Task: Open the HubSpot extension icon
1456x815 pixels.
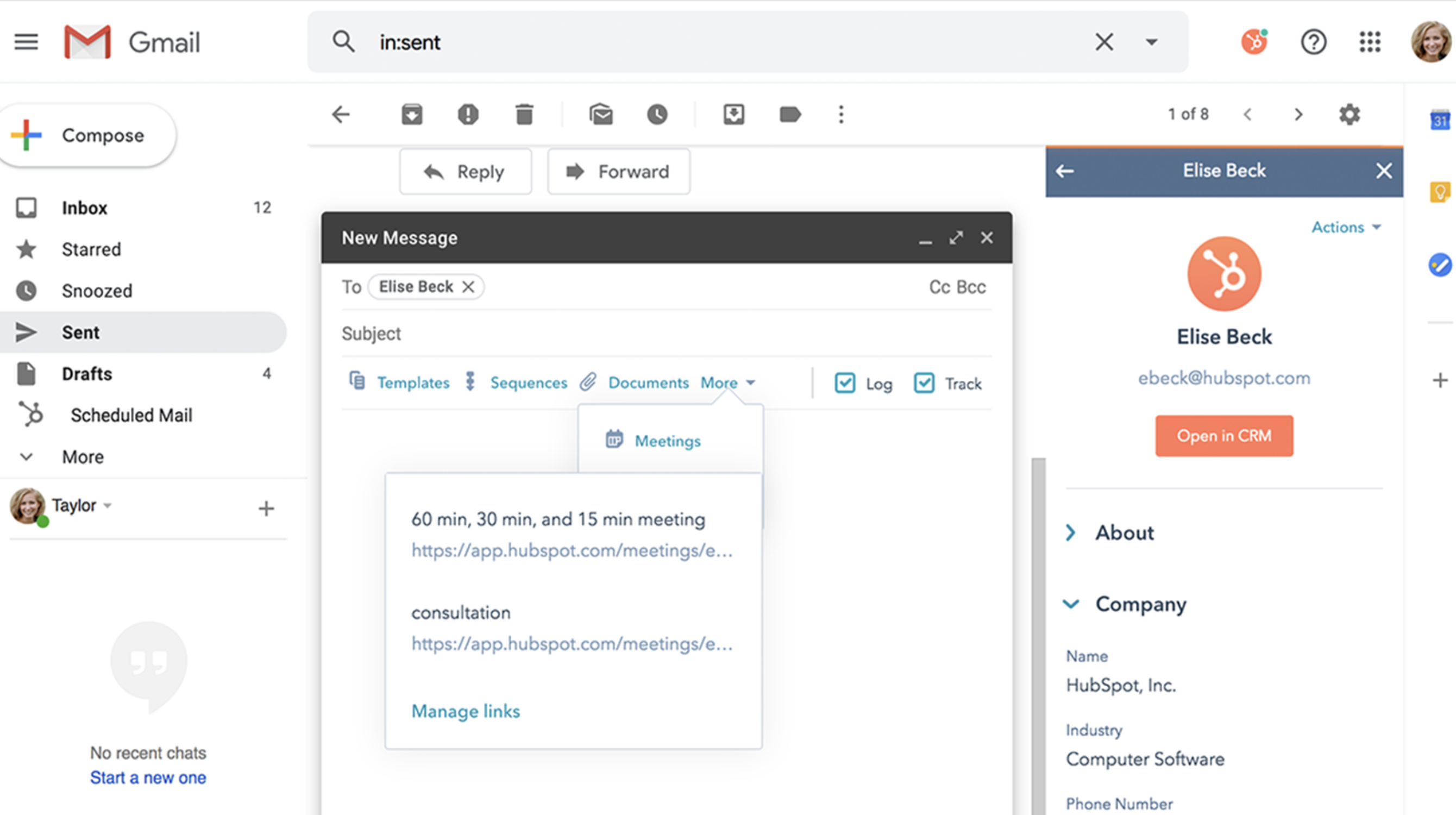Action: click(1255, 41)
